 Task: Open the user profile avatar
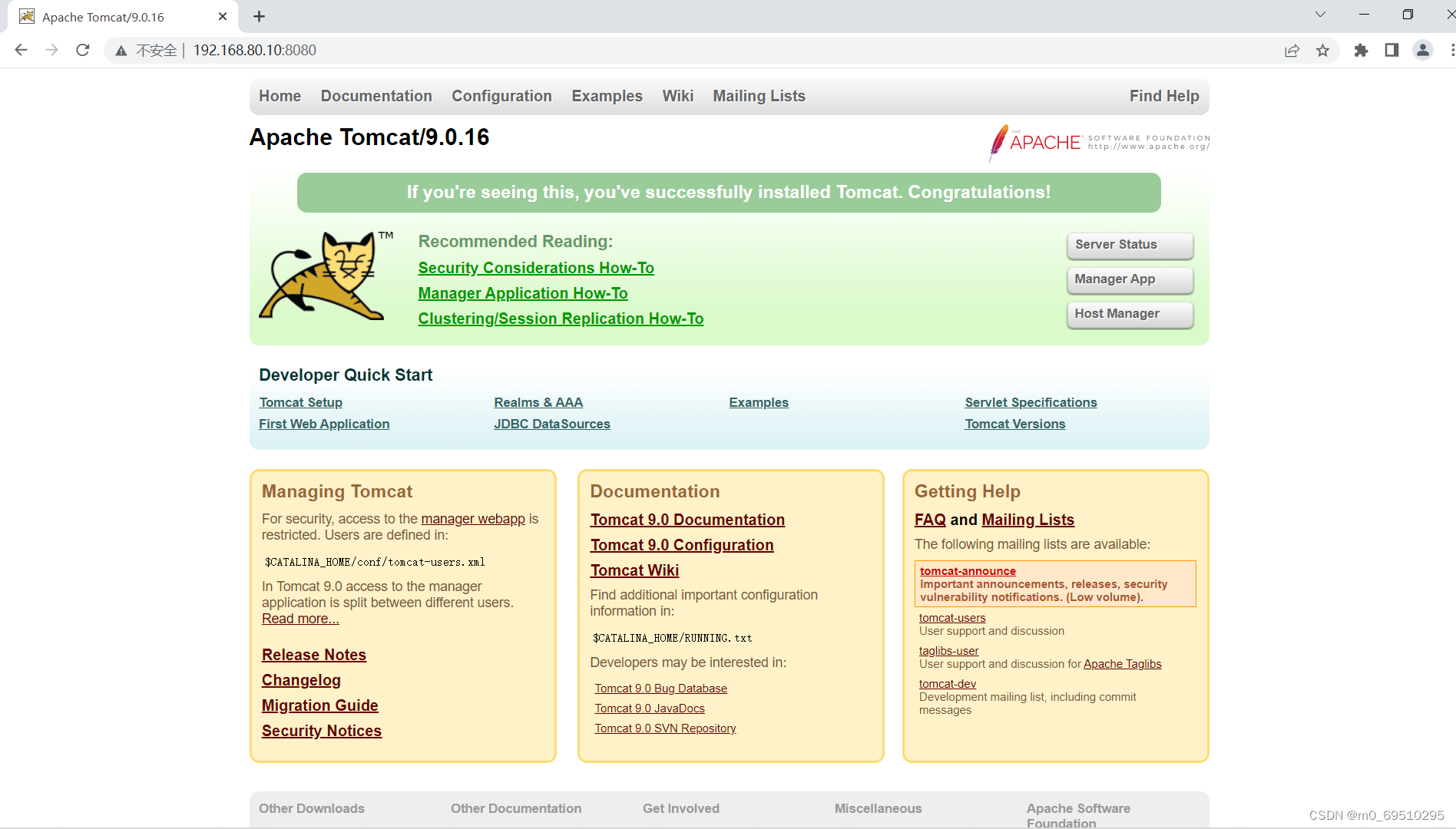(x=1423, y=51)
